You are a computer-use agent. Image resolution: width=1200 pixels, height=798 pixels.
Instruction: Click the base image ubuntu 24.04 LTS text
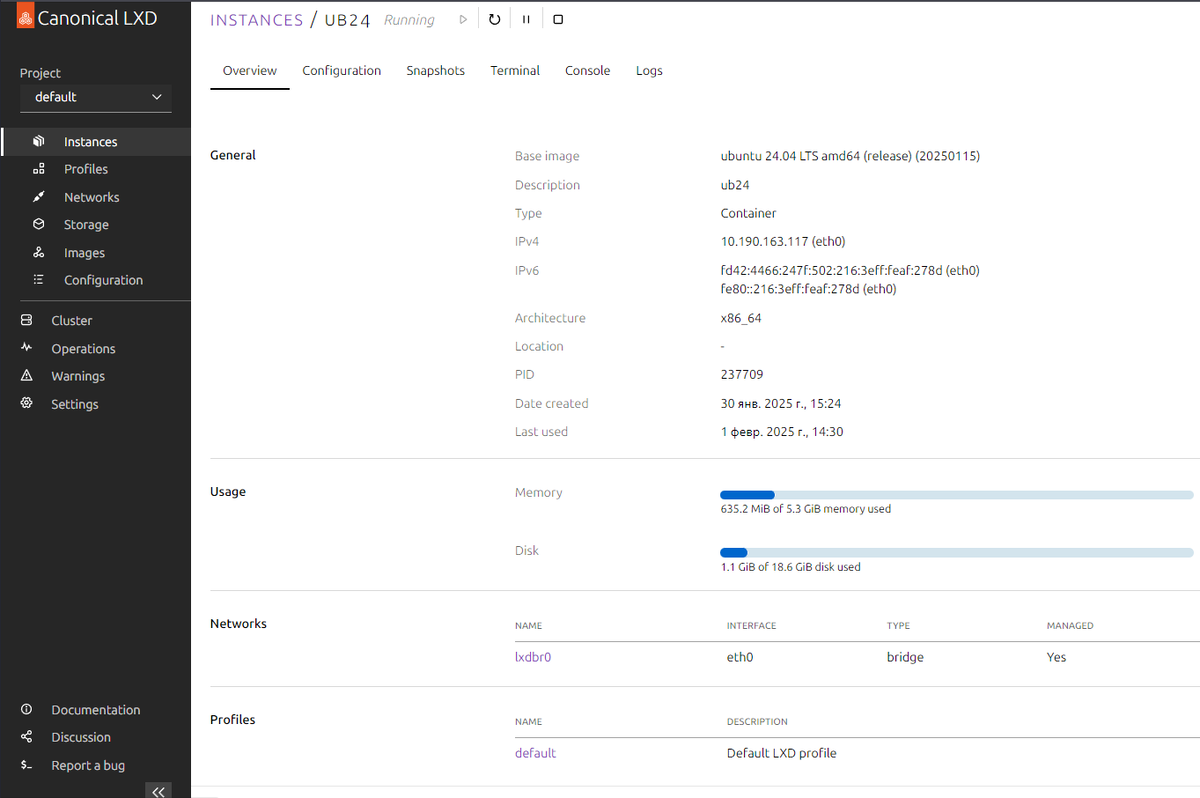coord(850,156)
